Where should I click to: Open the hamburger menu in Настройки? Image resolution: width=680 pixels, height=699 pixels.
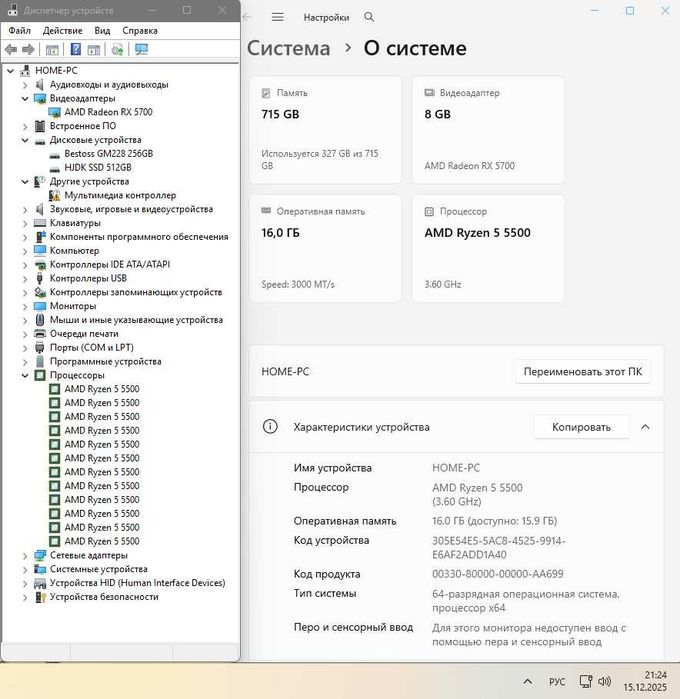pyautogui.click(x=278, y=17)
